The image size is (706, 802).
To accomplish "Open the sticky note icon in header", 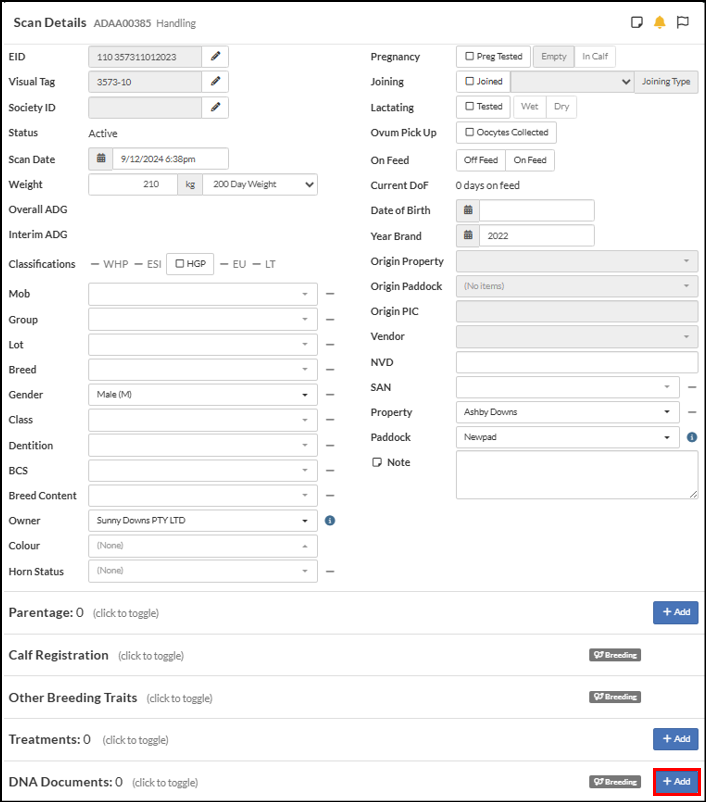I will click(636, 23).
